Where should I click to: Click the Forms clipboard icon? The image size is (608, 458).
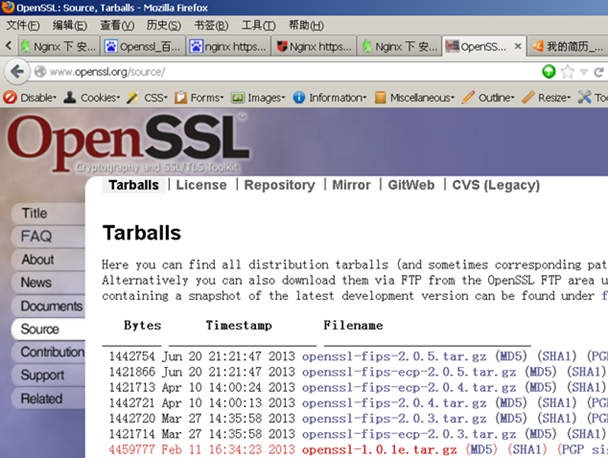coord(181,98)
